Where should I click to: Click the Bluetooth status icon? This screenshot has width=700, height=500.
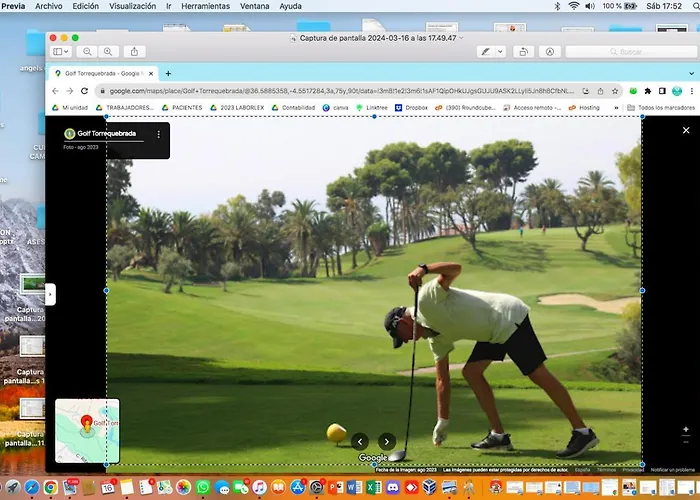pyautogui.click(x=557, y=6)
